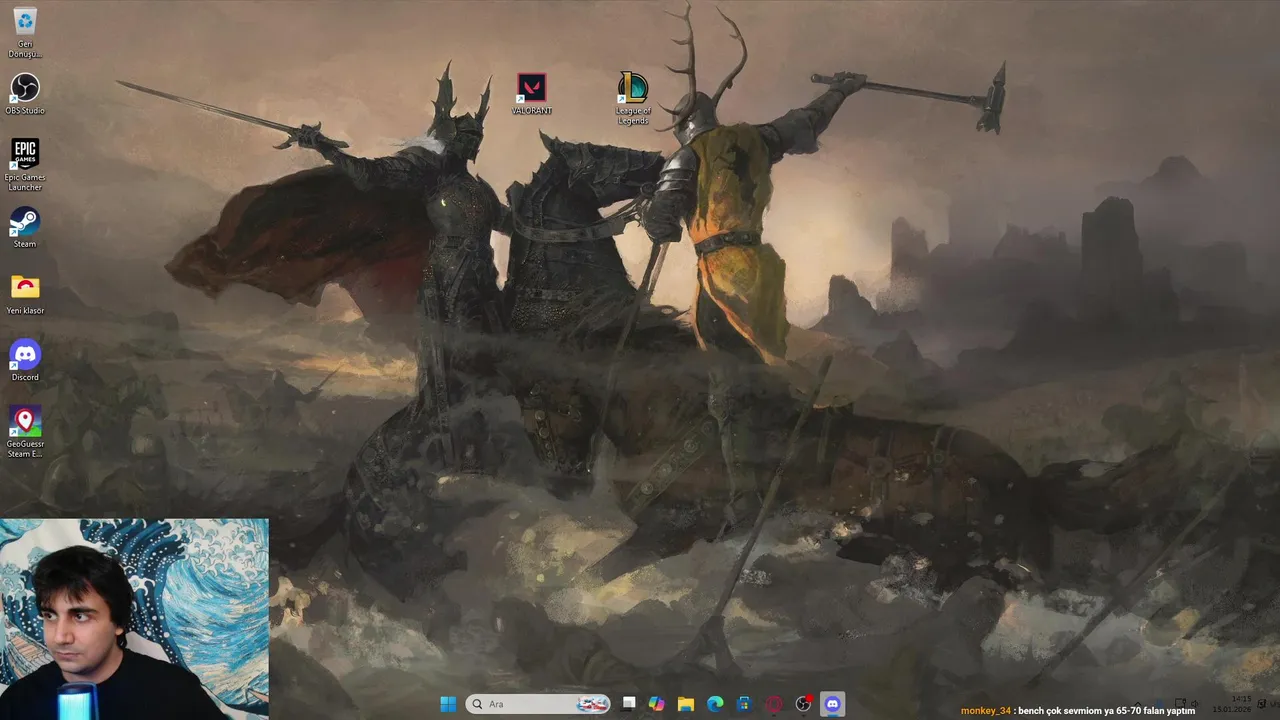The height and width of the screenshot is (720, 1280).
Task: Click the webcam overlay thumbnail
Action: (134, 617)
